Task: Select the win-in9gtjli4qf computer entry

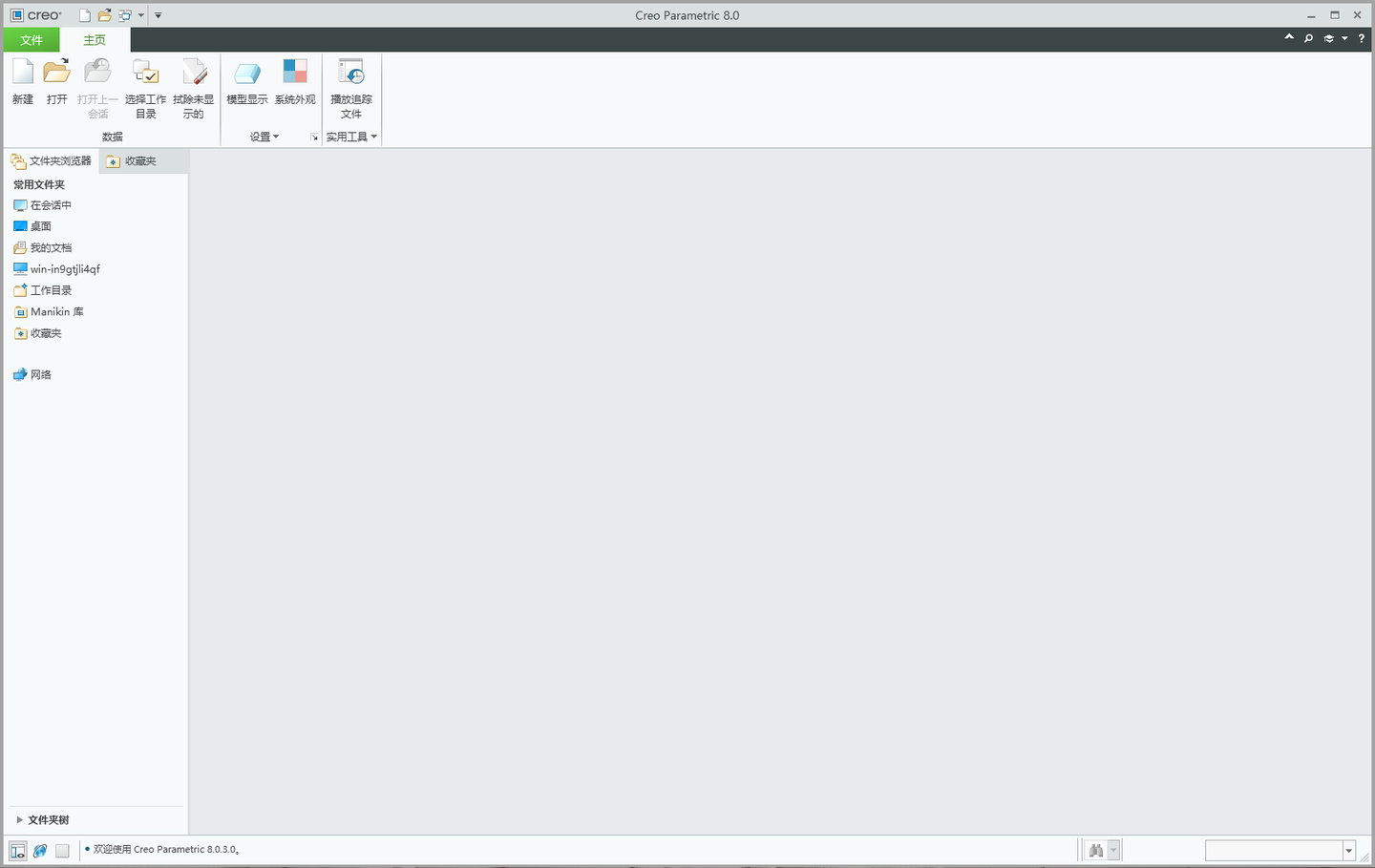Action: tap(56, 269)
